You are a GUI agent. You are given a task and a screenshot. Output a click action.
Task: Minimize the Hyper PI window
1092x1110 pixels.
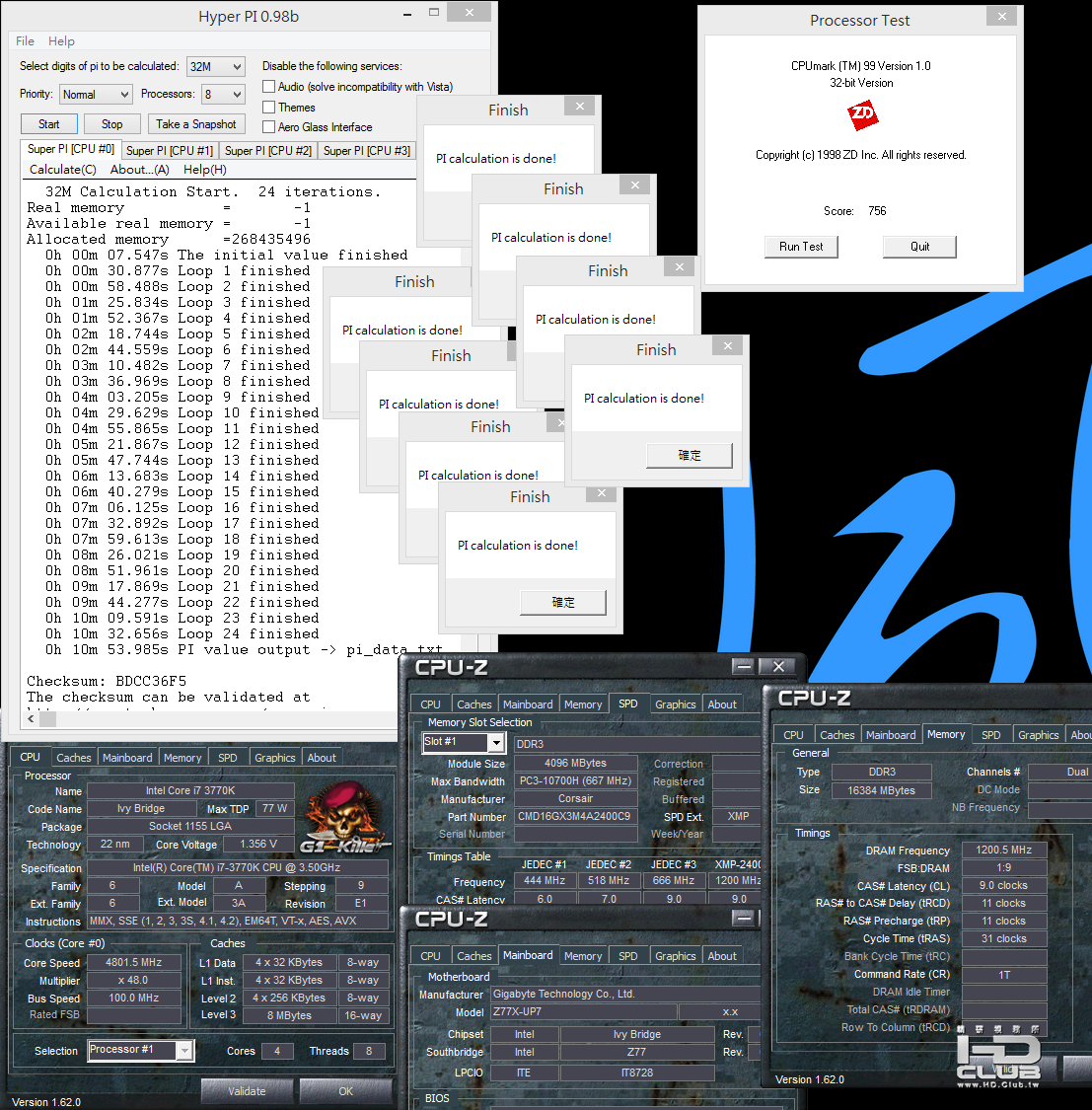pos(407,14)
